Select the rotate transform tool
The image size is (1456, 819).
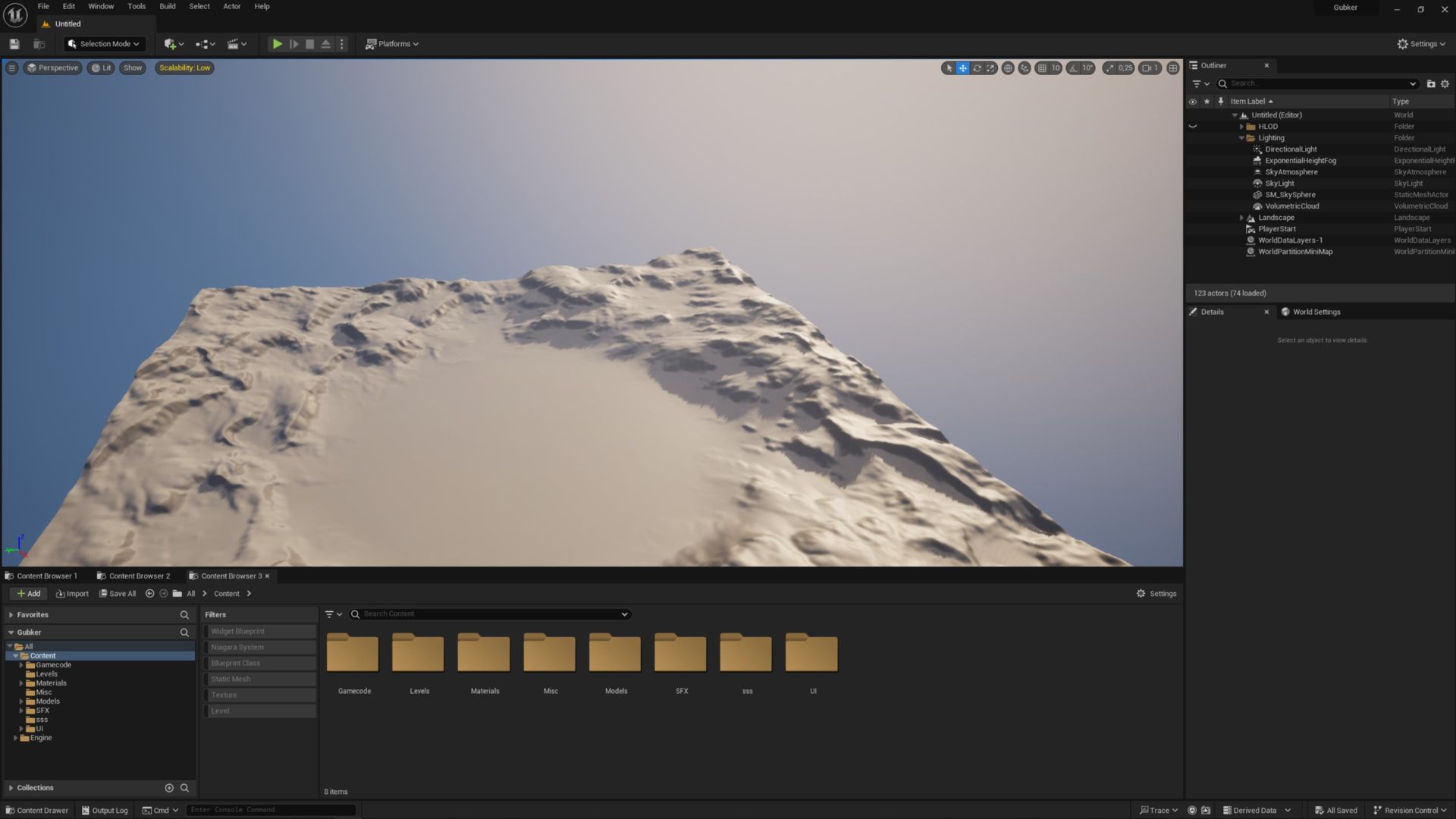tap(977, 68)
